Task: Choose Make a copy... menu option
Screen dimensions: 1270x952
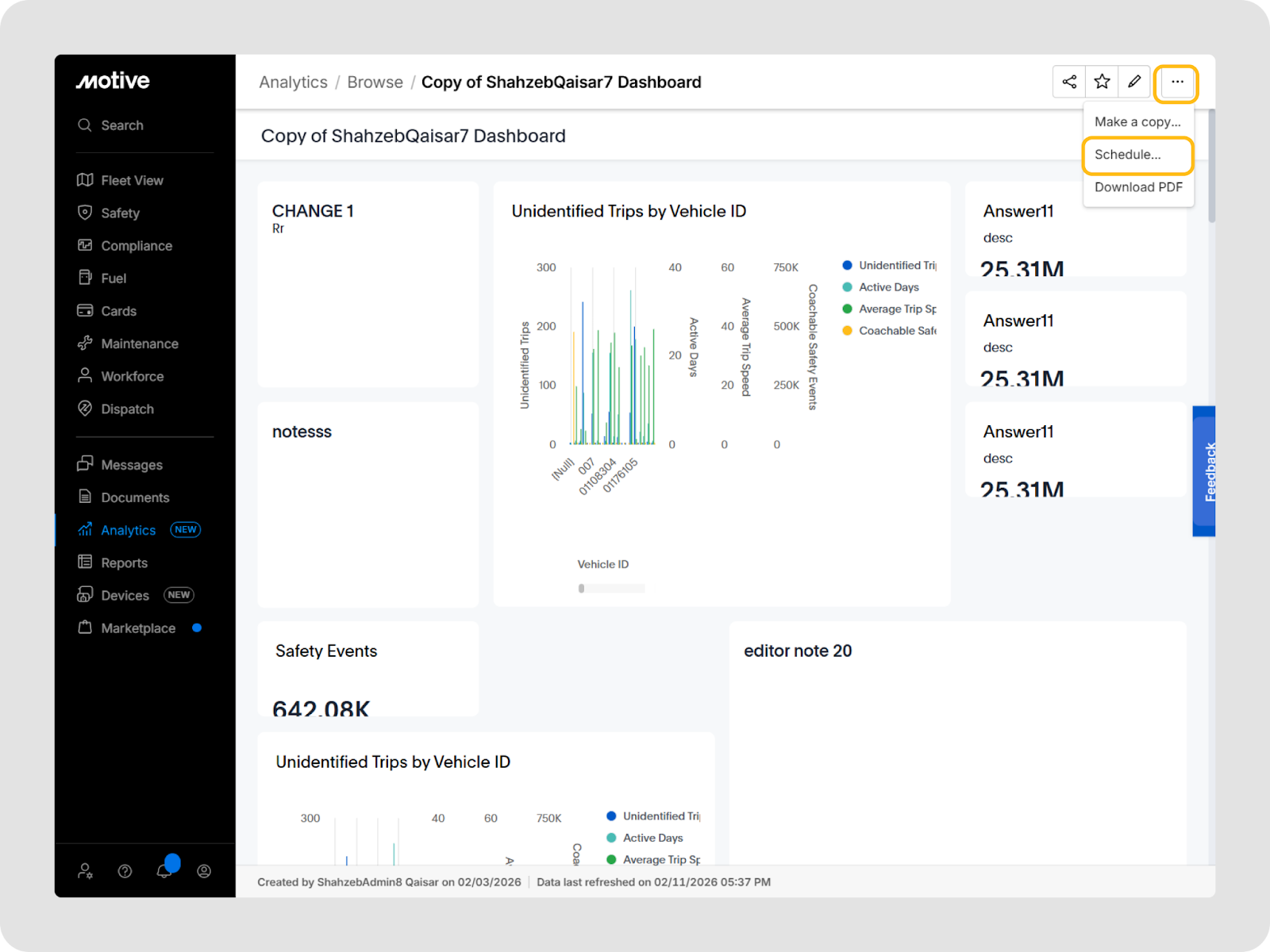Action: (x=1137, y=122)
